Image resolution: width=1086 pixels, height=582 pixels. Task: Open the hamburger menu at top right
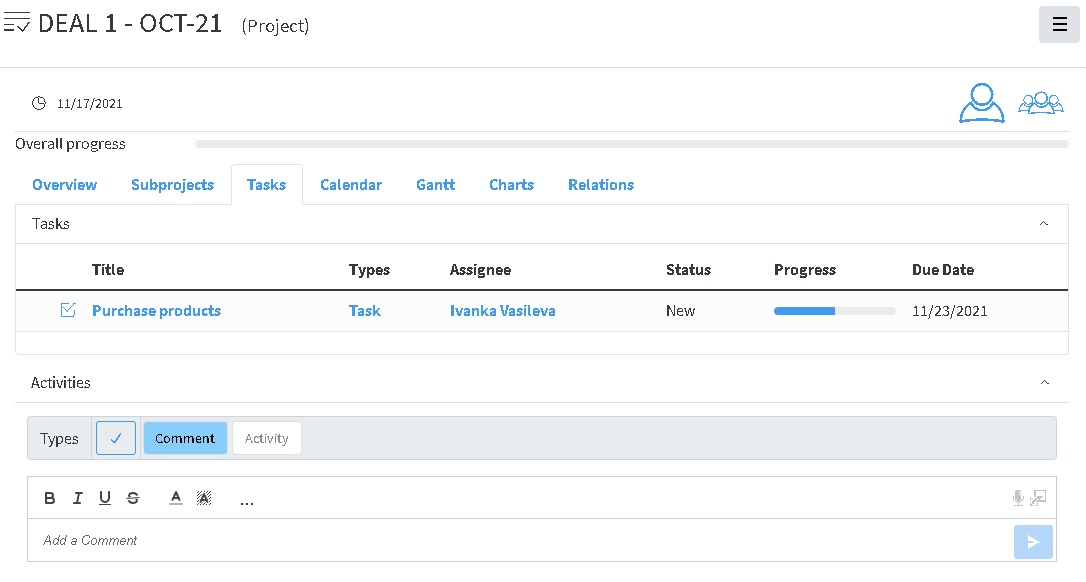(x=1059, y=25)
